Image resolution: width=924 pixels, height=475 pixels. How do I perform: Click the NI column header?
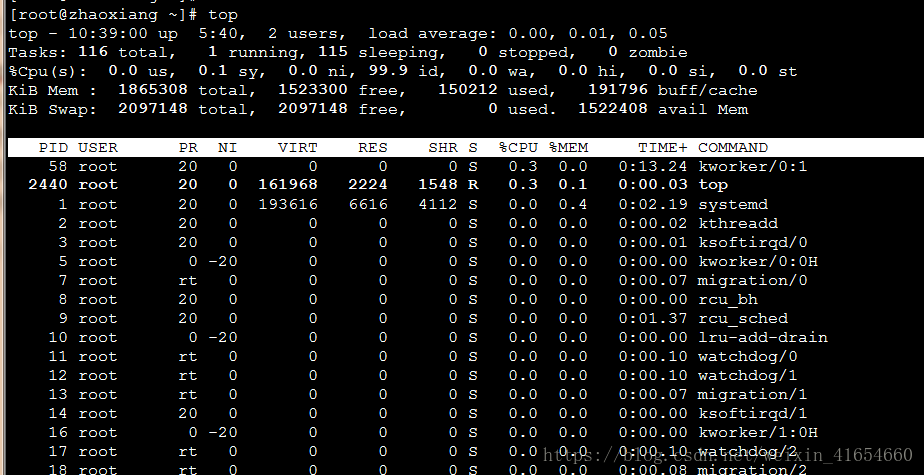click(227, 147)
